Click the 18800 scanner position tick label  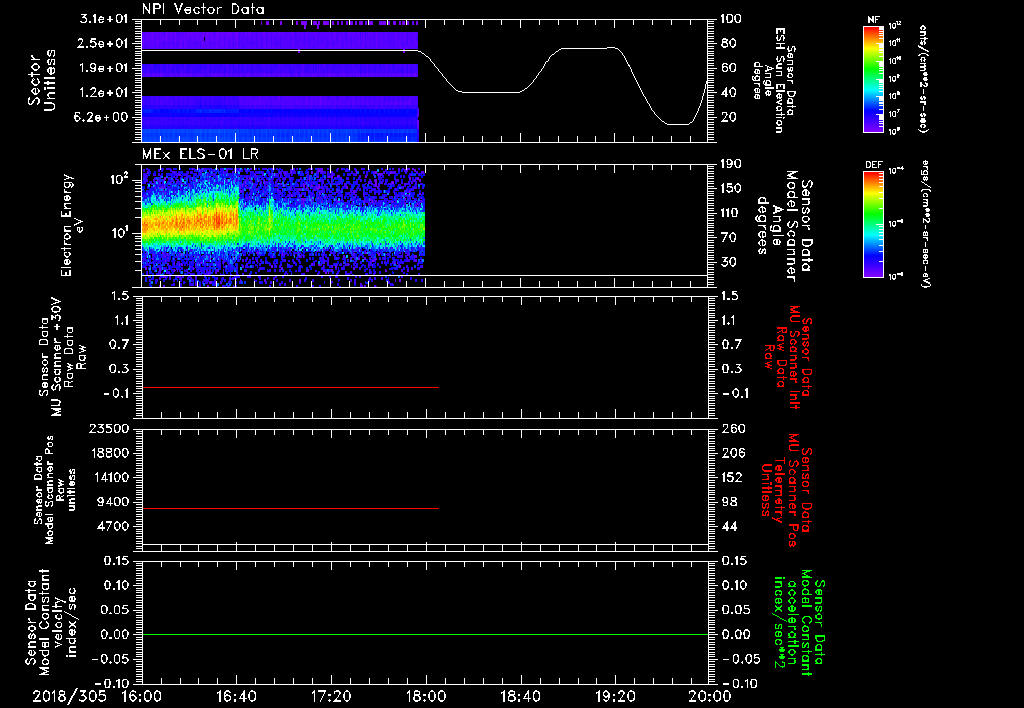pos(108,453)
